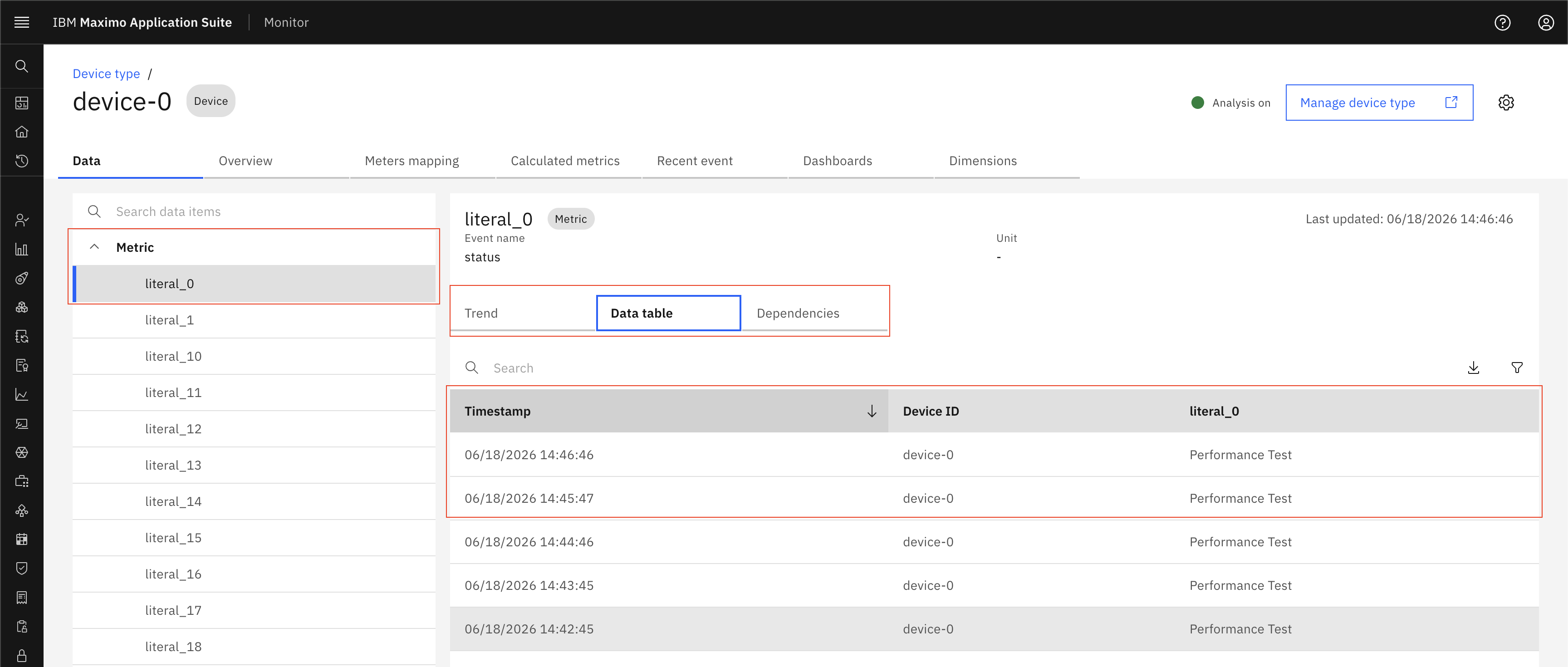Select literal_14 in the metric list

click(254, 501)
